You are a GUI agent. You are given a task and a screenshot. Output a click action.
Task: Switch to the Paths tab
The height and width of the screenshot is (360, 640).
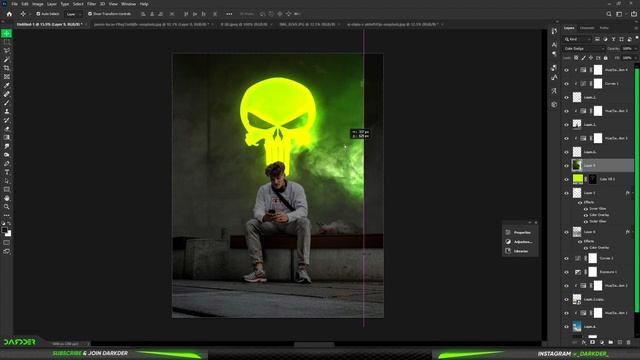tap(604, 28)
